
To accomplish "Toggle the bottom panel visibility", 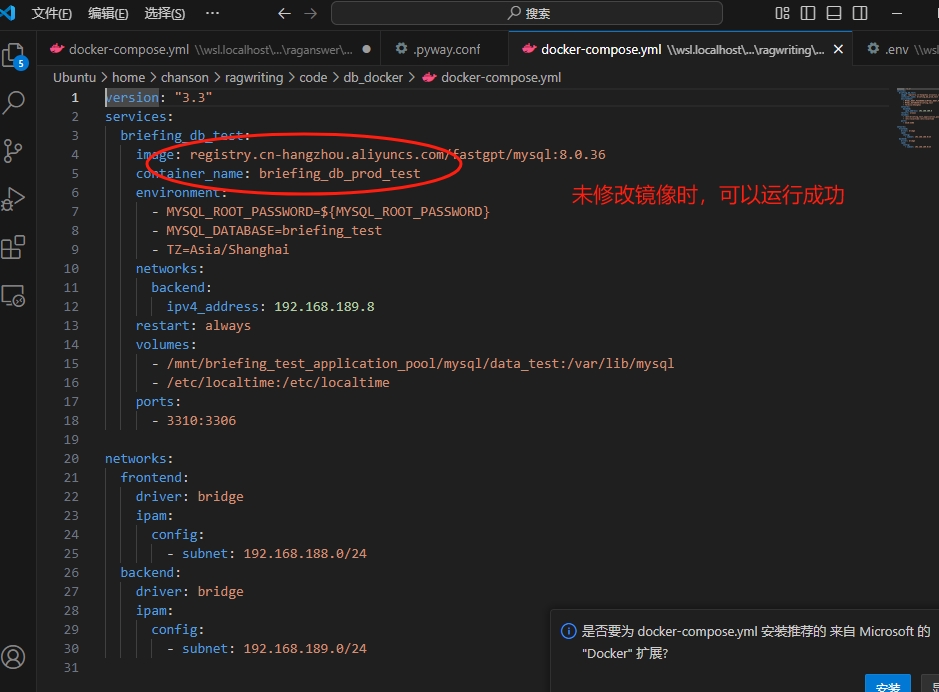I will [832, 13].
